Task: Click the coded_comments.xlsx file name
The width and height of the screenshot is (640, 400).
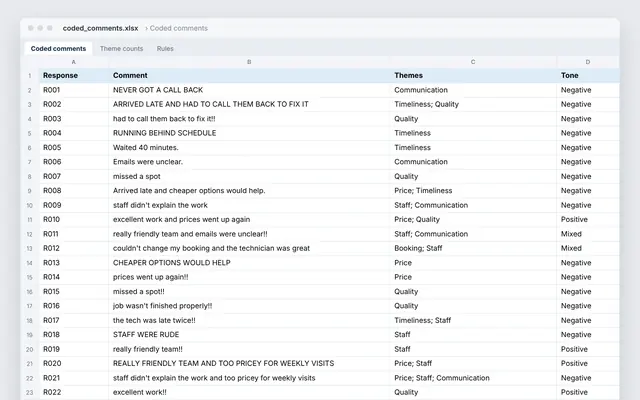Action: point(100,28)
